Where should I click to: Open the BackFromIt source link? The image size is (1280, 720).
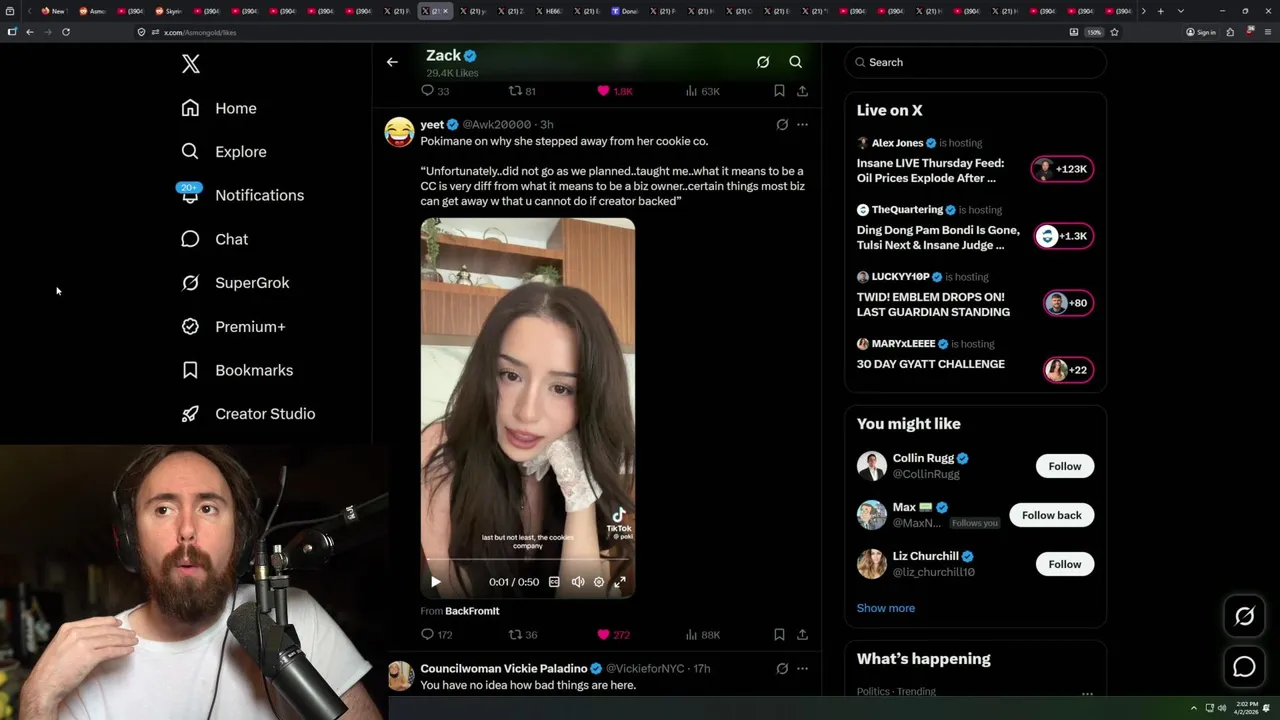[x=472, y=611]
